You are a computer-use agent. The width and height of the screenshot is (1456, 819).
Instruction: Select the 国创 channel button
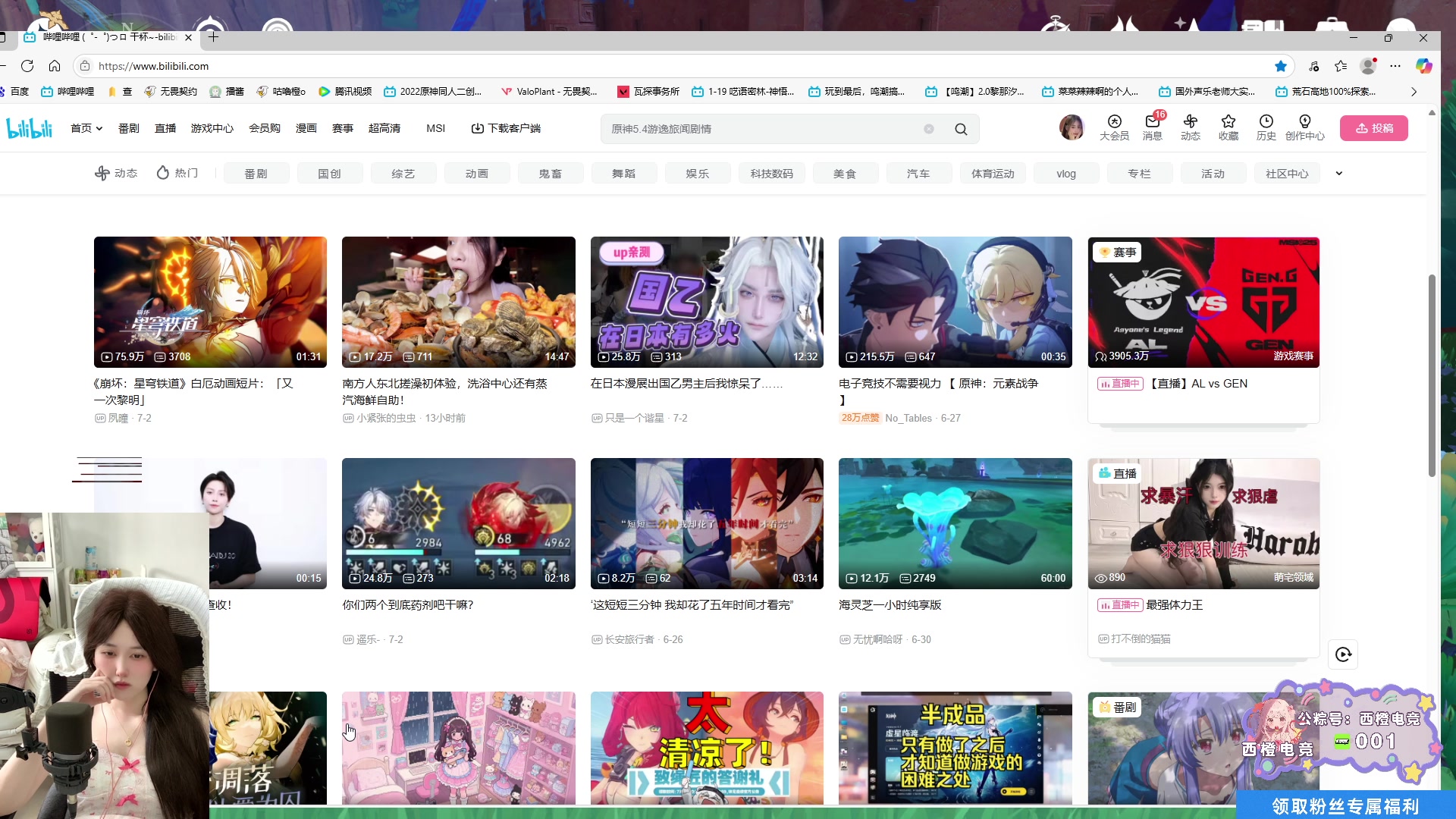point(330,174)
